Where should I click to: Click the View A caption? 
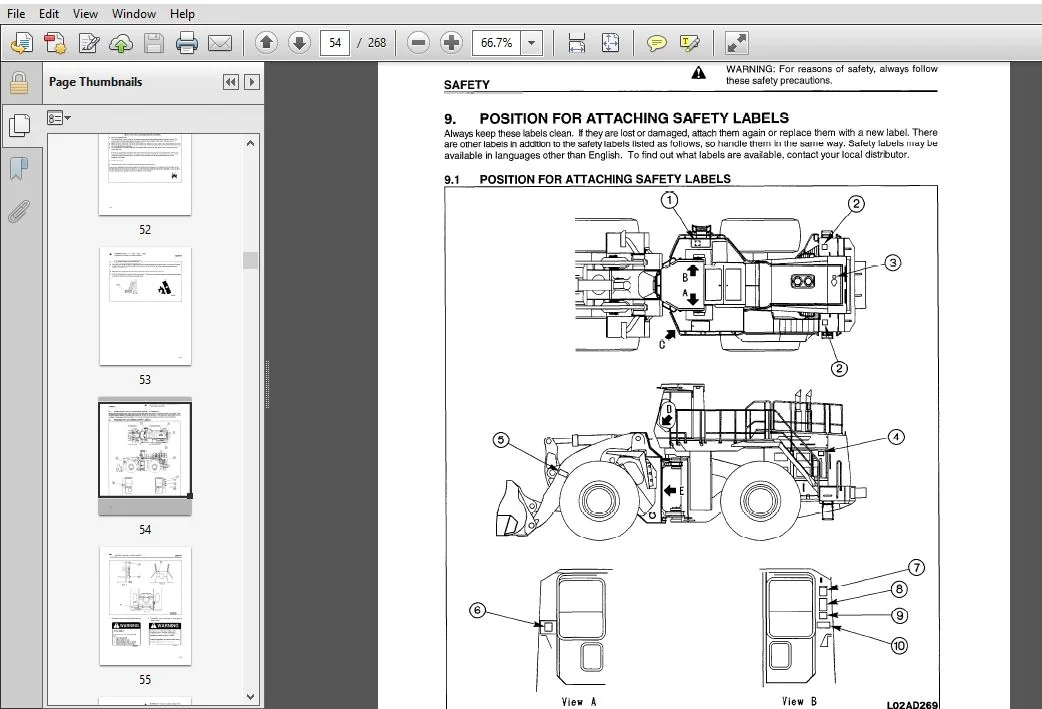click(x=579, y=701)
